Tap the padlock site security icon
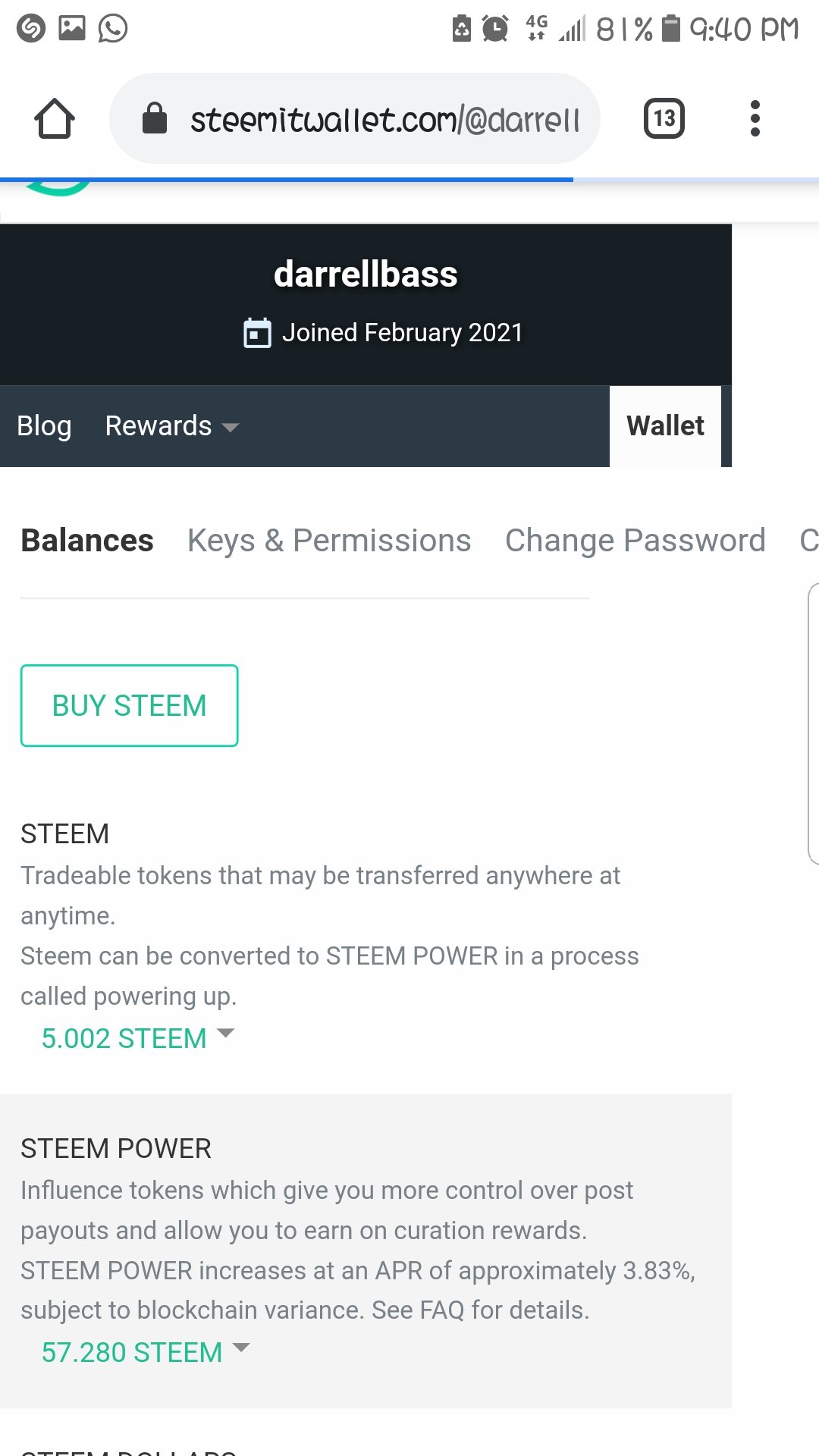Screen dimensions: 819x1456 coord(155,118)
